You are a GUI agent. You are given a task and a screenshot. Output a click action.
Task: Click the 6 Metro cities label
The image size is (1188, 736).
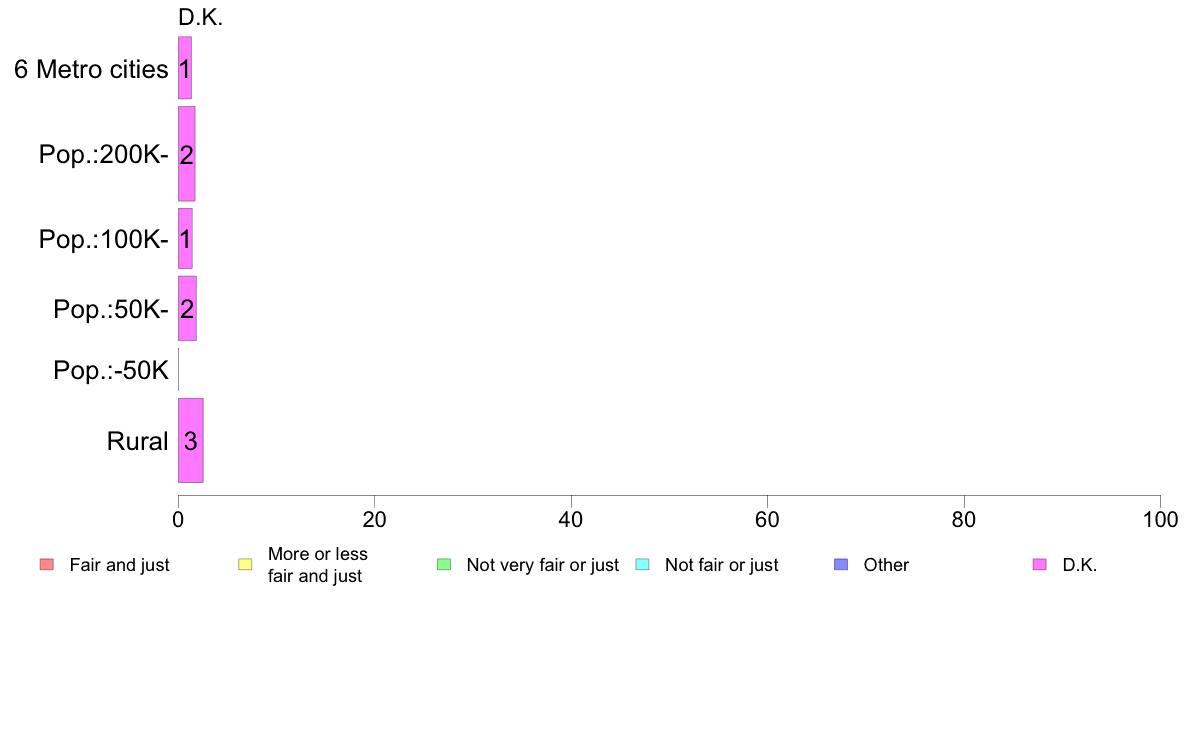tap(91, 70)
